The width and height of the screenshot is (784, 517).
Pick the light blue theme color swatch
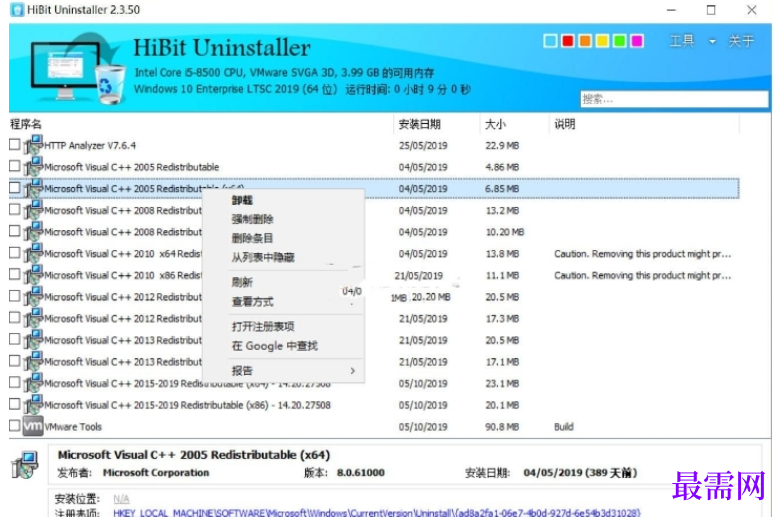coord(550,41)
